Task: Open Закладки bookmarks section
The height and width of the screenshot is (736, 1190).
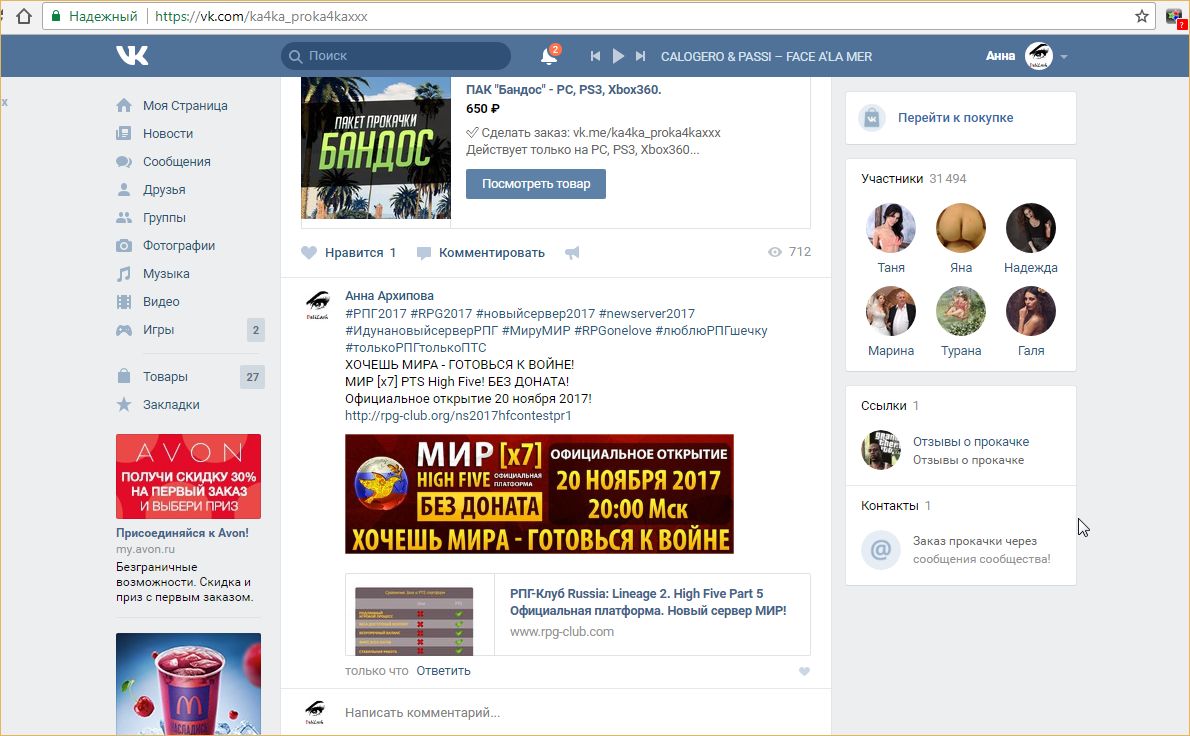Action: point(171,405)
